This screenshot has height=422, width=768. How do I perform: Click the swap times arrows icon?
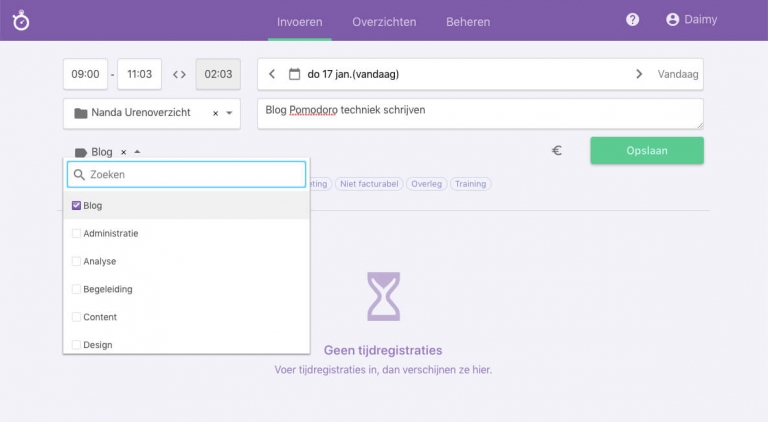(179, 74)
